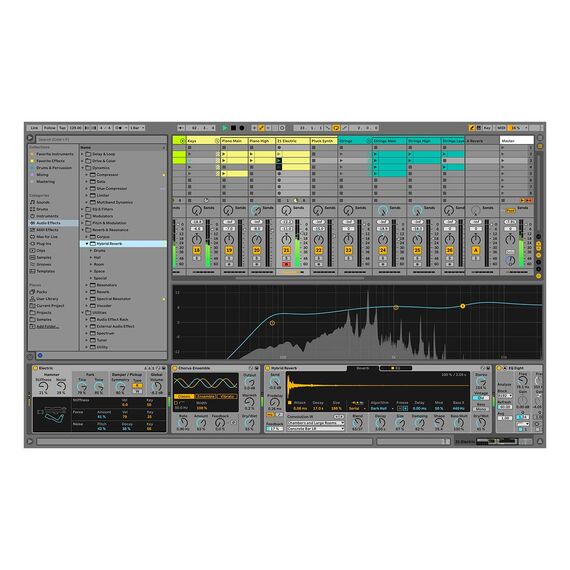570x570 pixels.
Task: Collapse the Dynamics folder
Action: 83,168
